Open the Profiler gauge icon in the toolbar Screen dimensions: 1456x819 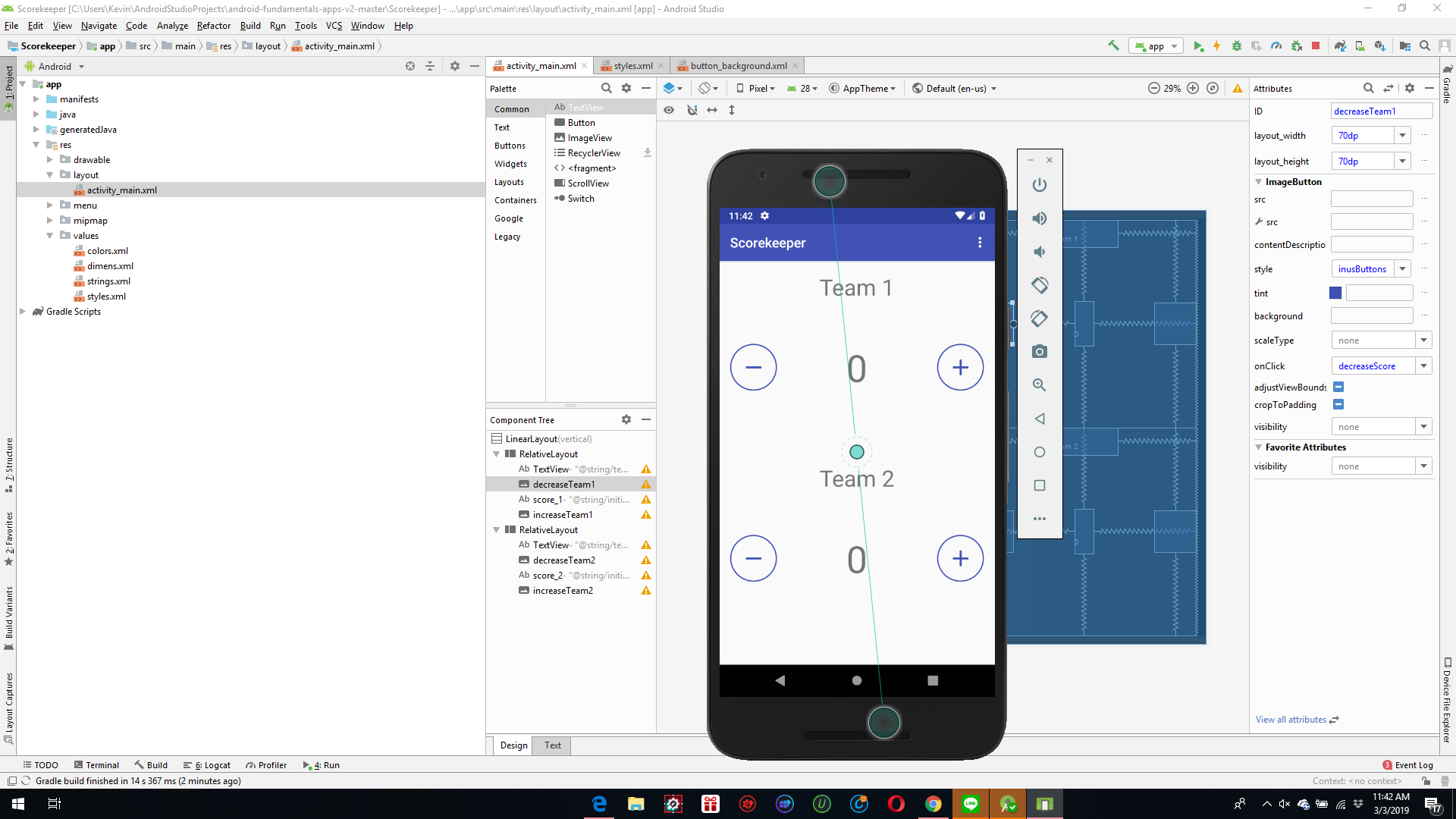(x=1277, y=45)
